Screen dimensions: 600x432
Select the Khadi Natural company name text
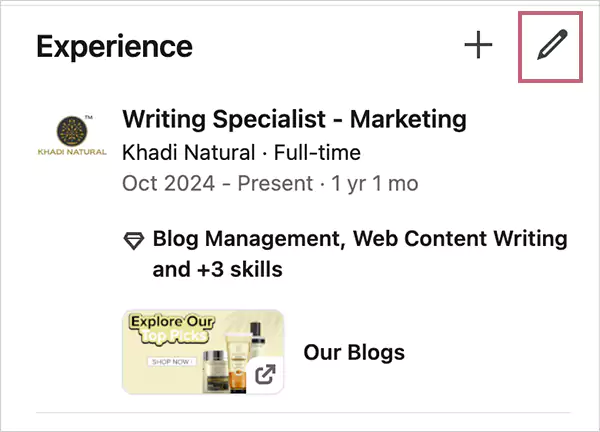coord(187,153)
